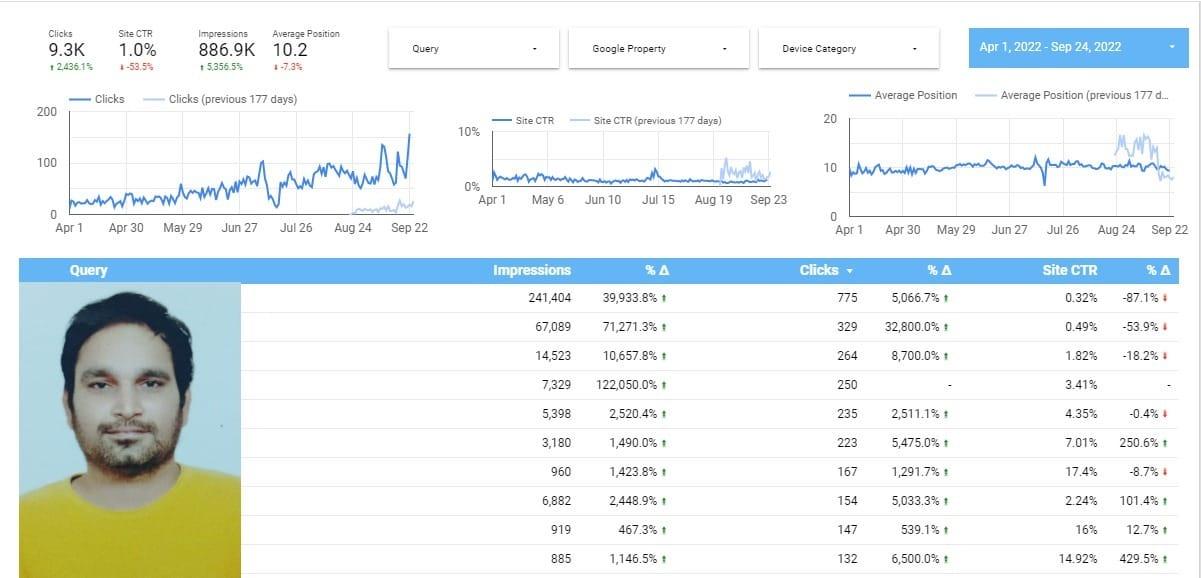The width and height of the screenshot is (1201, 578).
Task: Click the green up arrow beside 39,933.8%
Action: click(x=665, y=298)
